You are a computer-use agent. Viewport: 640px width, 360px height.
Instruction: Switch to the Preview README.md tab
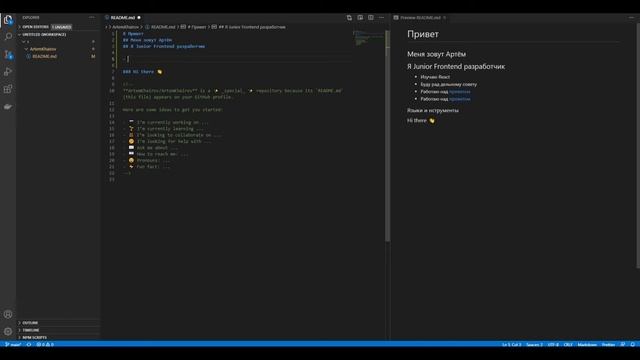click(420, 18)
